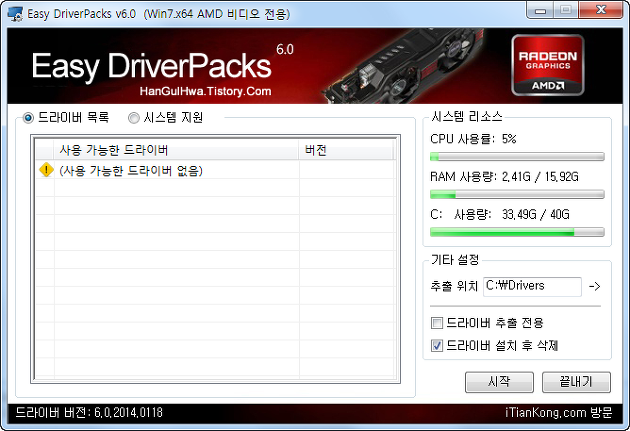This screenshot has width=630, height=431.
Task: Open the iTianKong.com 방문 link
Action: 558,413
